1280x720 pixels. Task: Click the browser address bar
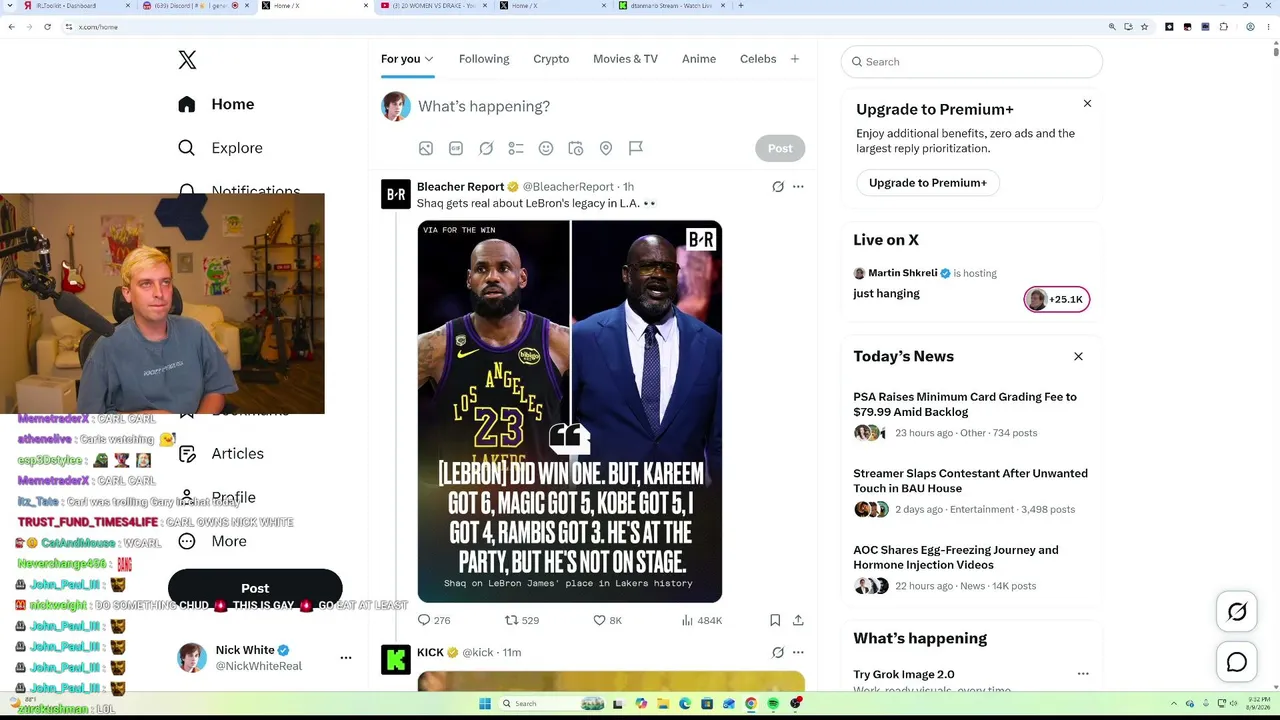tap(585, 27)
